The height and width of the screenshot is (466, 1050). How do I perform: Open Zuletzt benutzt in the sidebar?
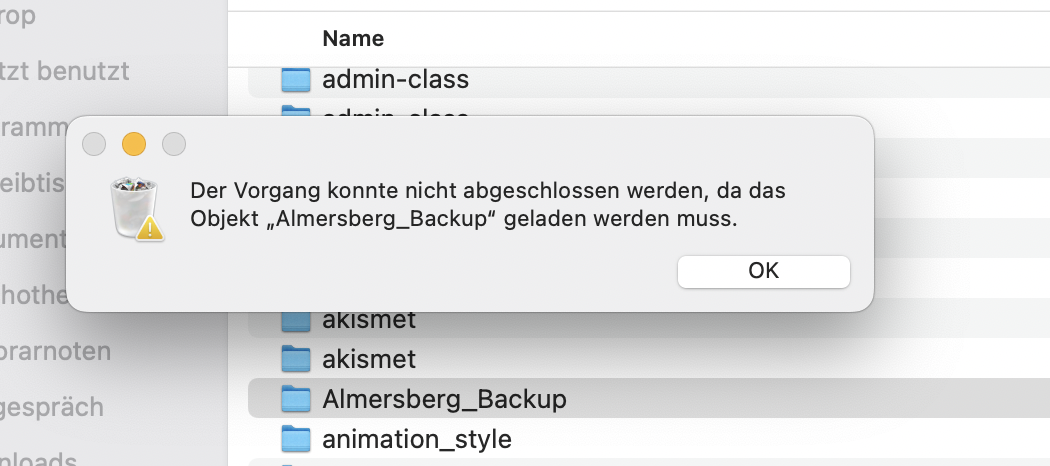point(64,71)
